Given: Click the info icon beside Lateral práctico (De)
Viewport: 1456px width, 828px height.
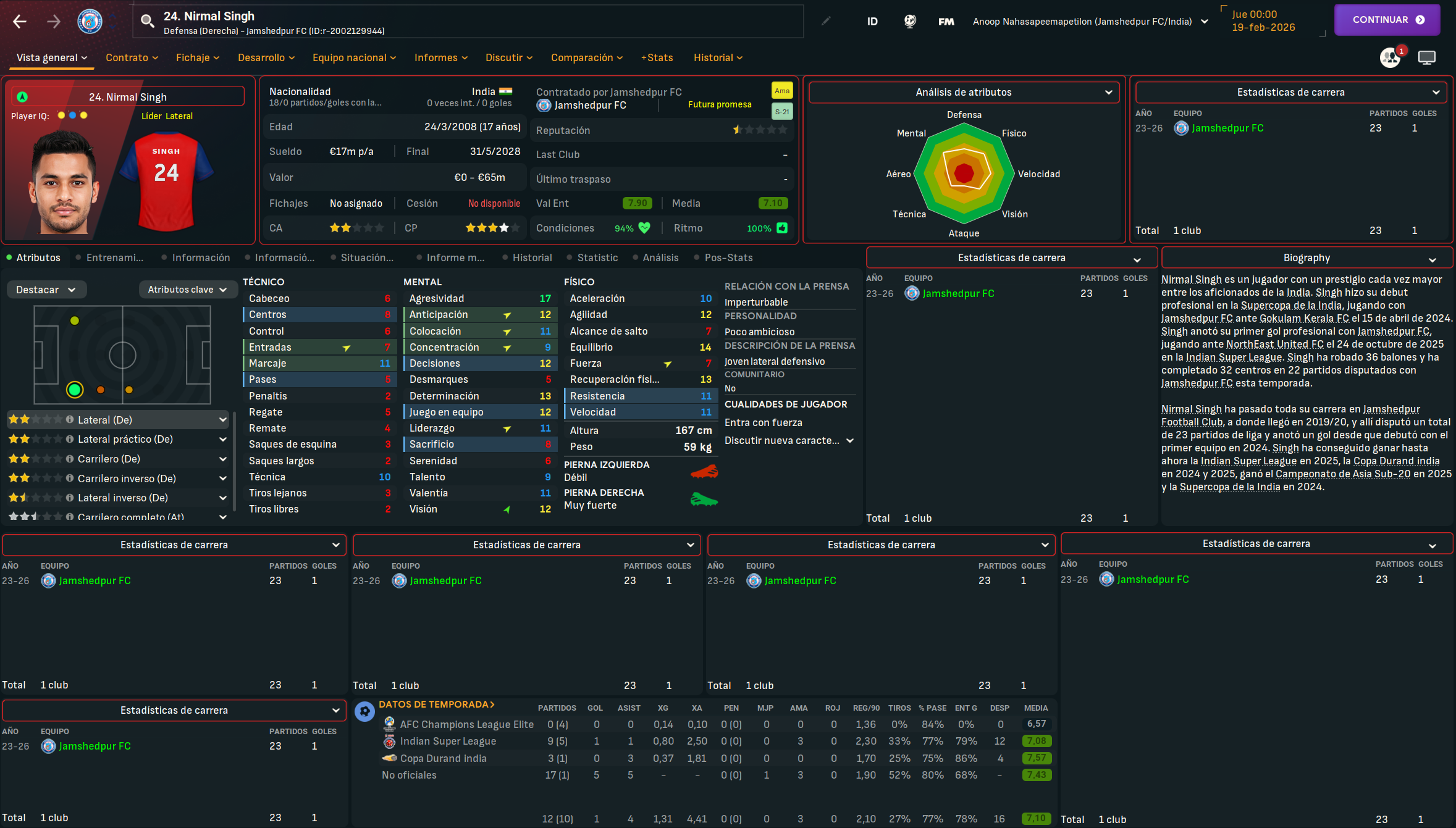Looking at the screenshot, I should pyautogui.click(x=70, y=439).
